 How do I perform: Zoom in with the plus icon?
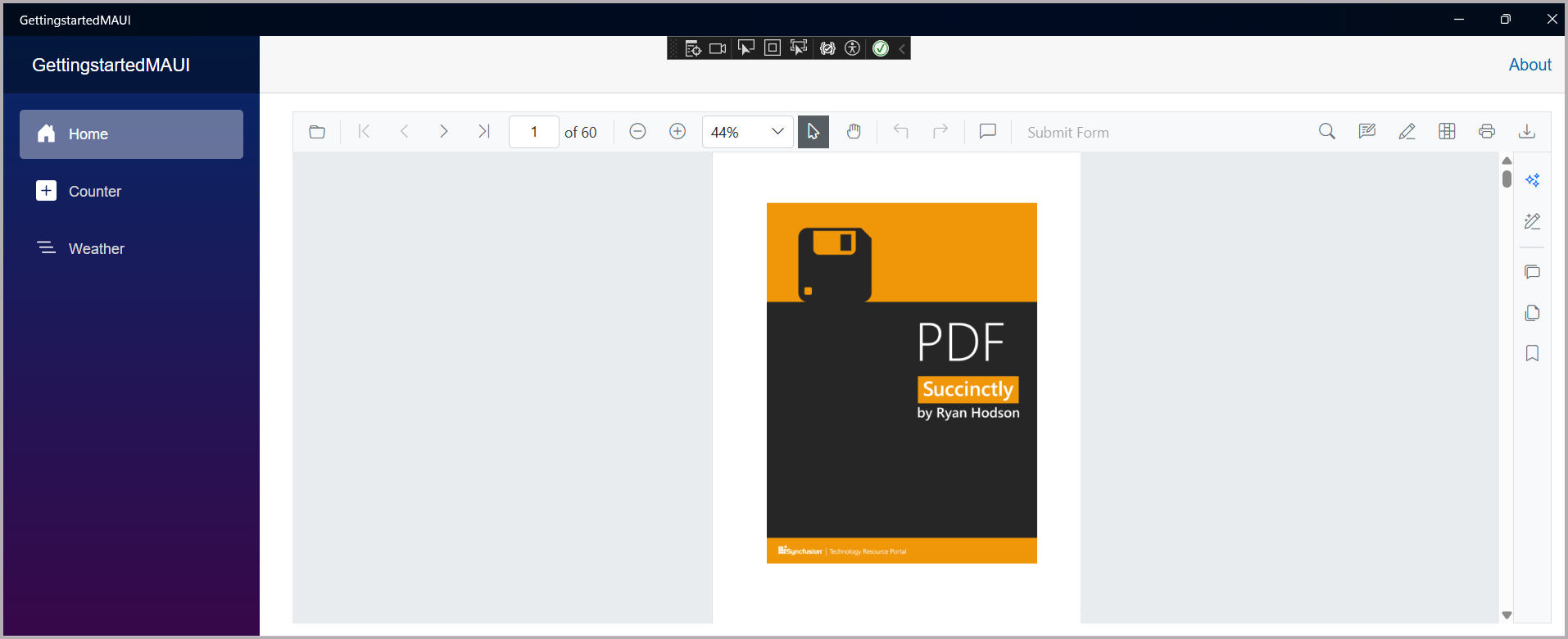tap(678, 132)
